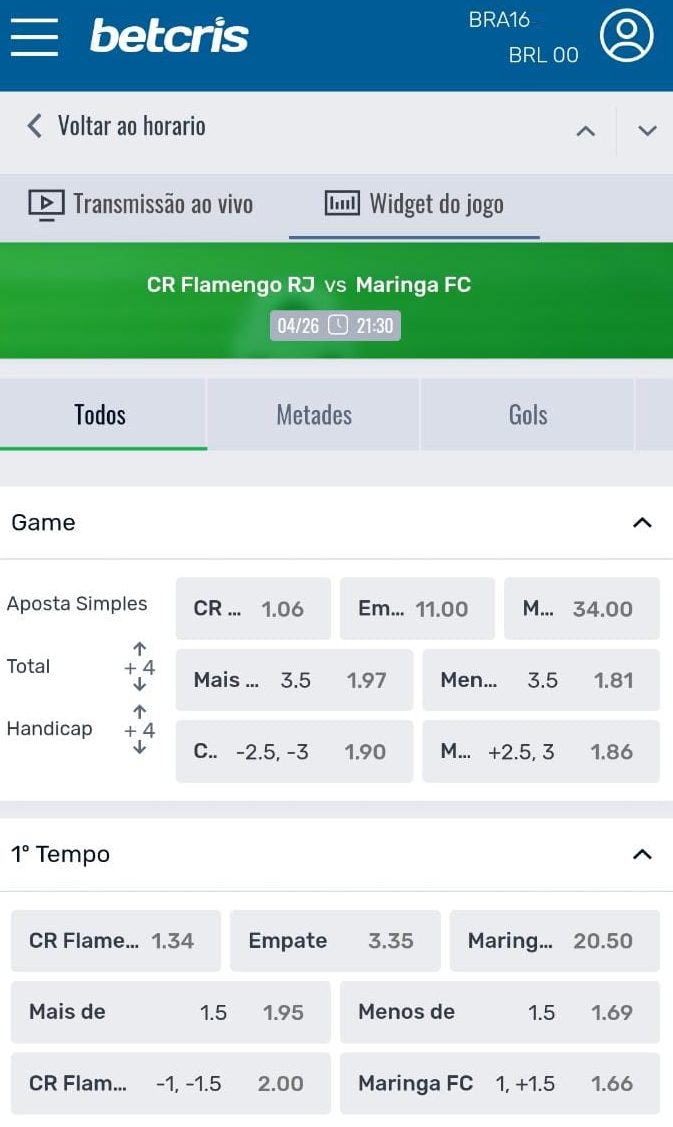The height and width of the screenshot is (1127, 673).
Task: Increase the Handicap line with up arrow
Action: coord(139,712)
